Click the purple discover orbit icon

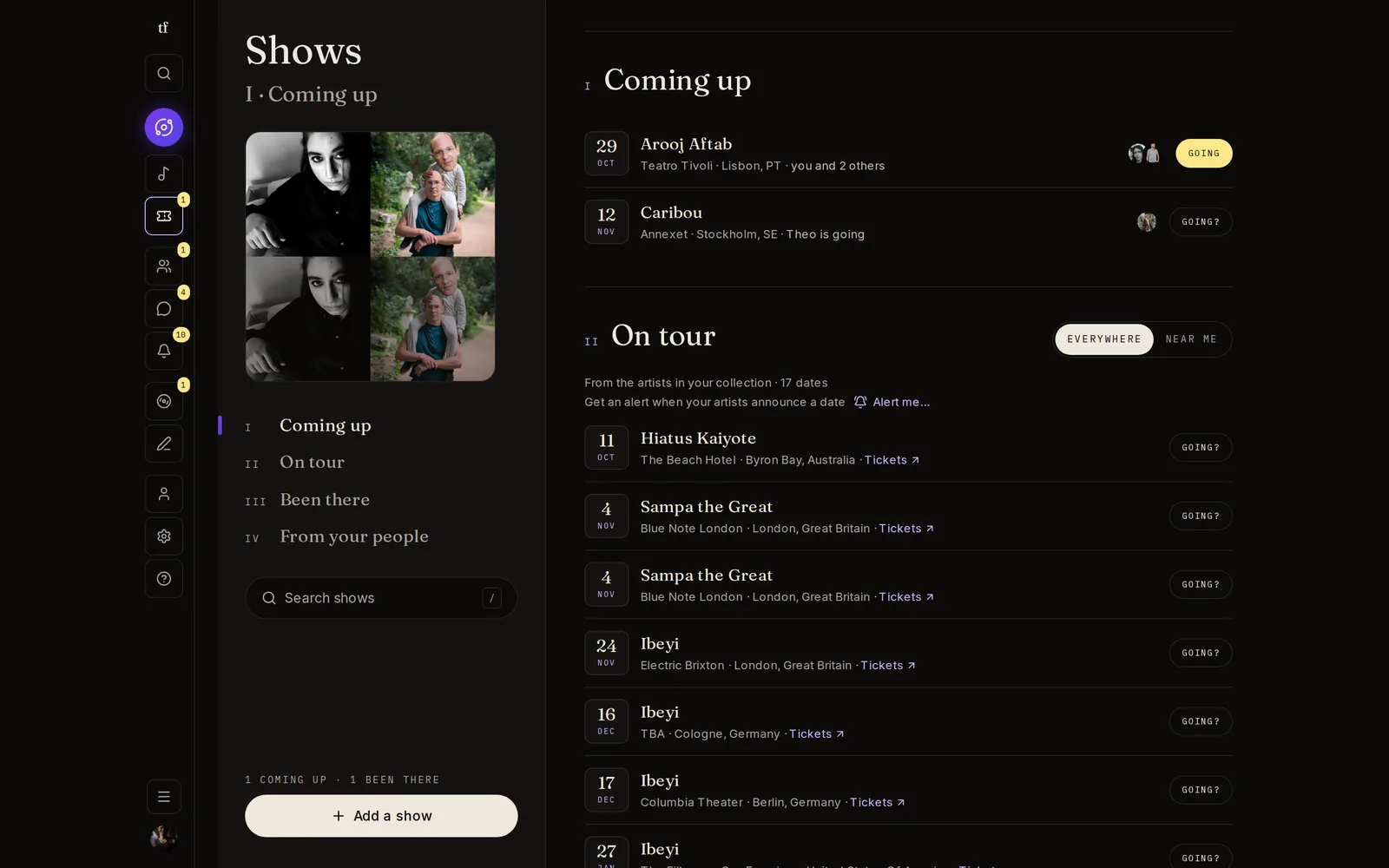[x=163, y=128]
